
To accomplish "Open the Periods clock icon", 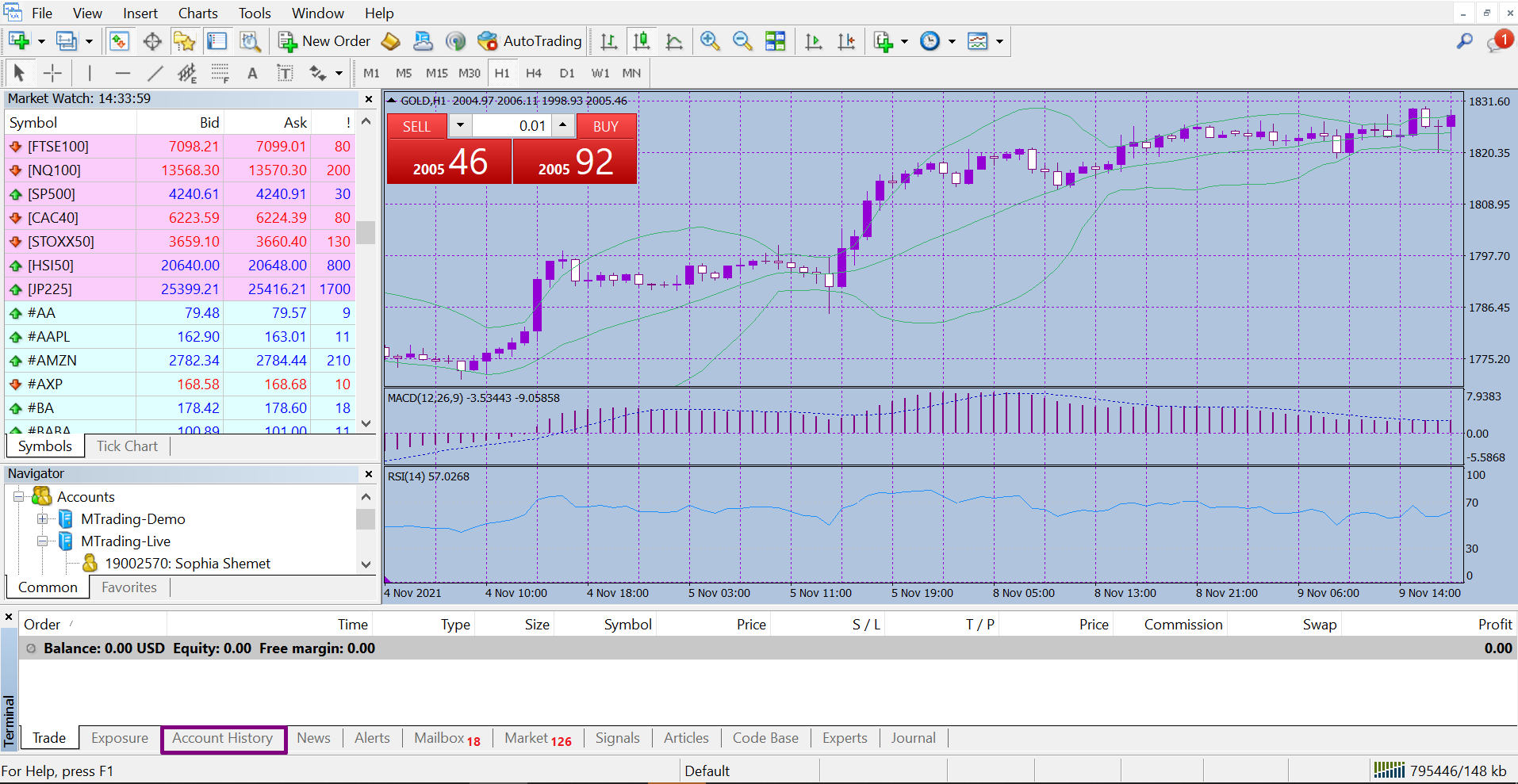I will coord(930,41).
